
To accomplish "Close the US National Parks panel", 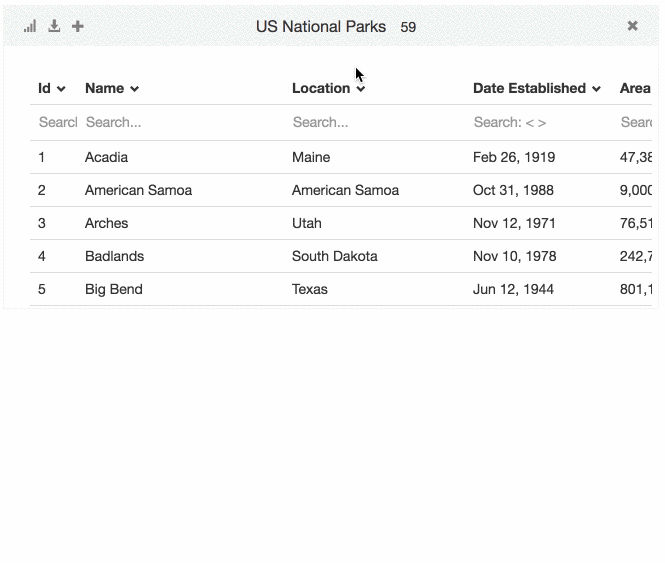I will tap(632, 26).
